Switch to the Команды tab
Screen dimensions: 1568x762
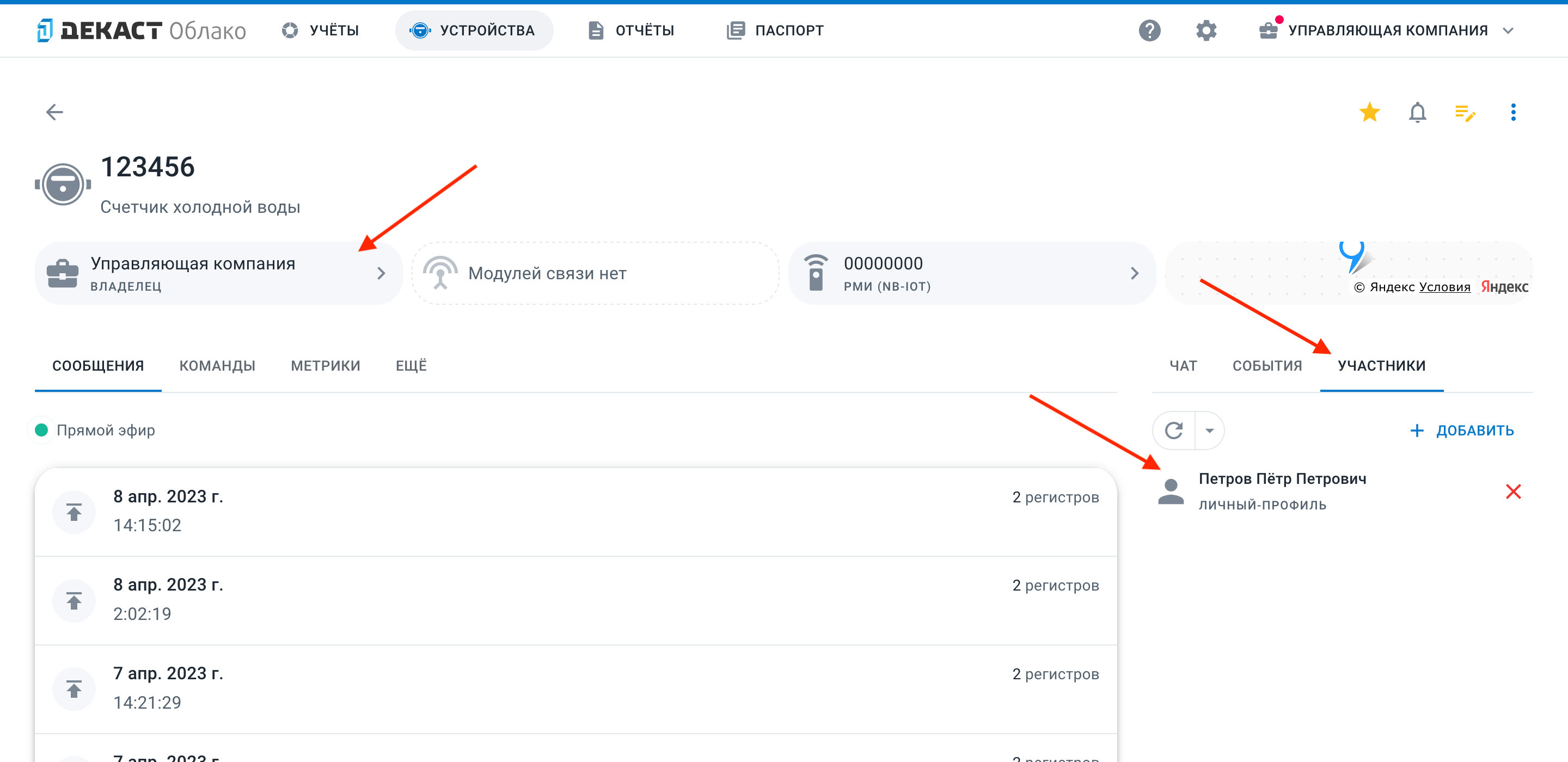(217, 366)
